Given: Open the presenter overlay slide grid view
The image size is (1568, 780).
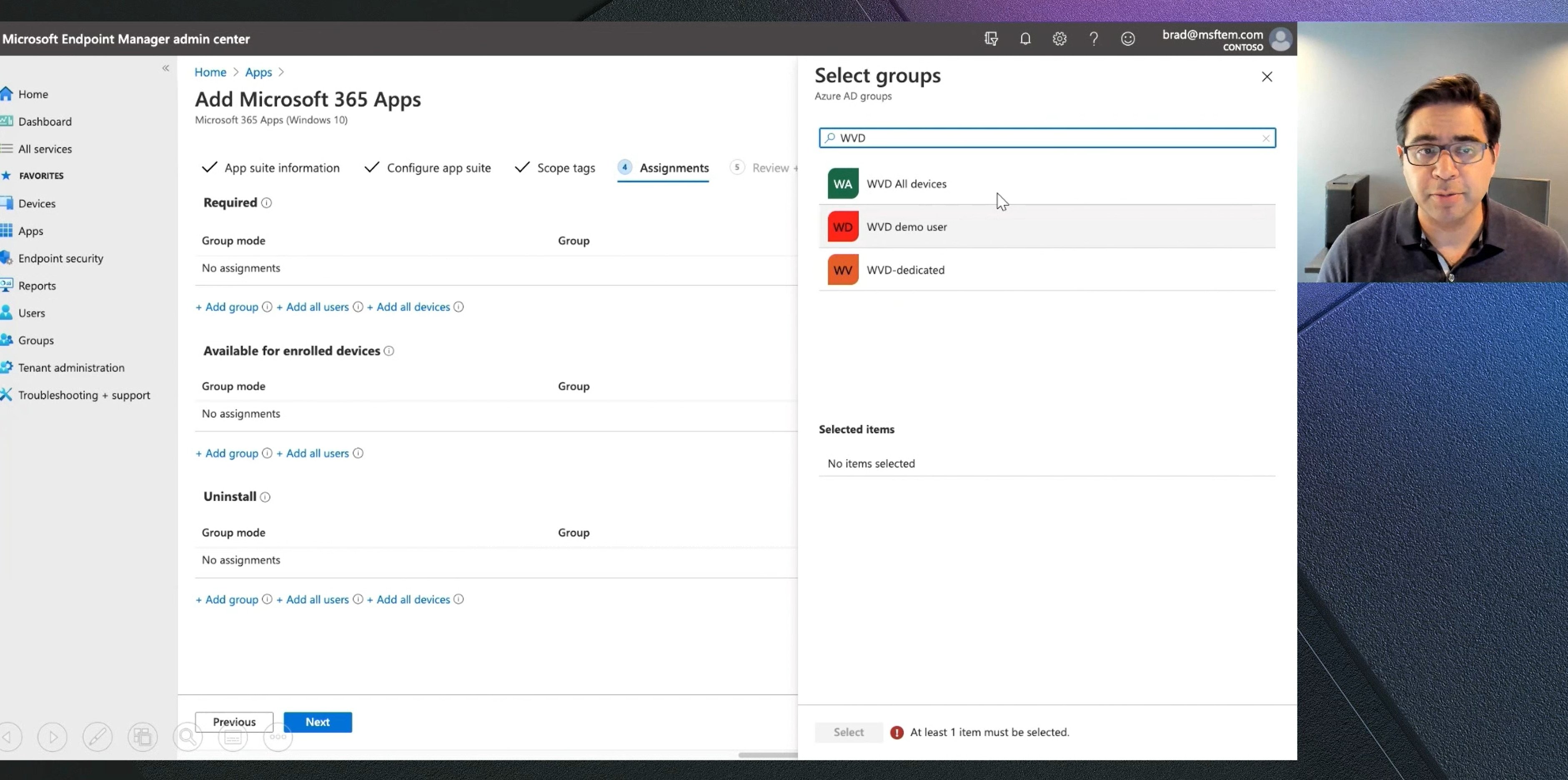Looking at the screenshot, I should 143,737.
